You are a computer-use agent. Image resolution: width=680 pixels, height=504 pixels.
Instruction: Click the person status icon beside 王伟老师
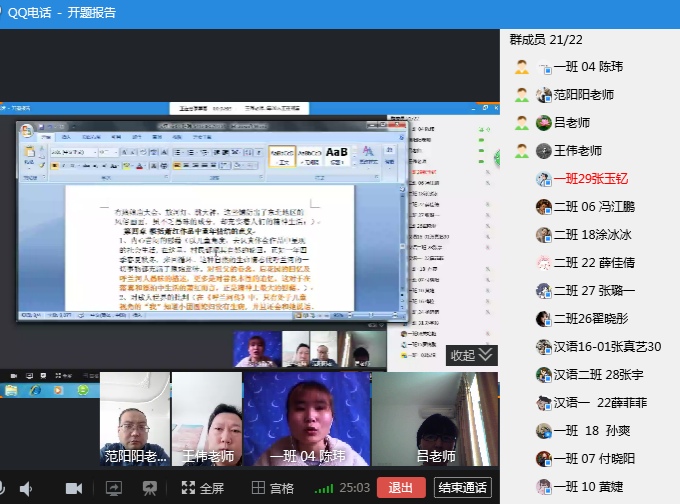521,151
